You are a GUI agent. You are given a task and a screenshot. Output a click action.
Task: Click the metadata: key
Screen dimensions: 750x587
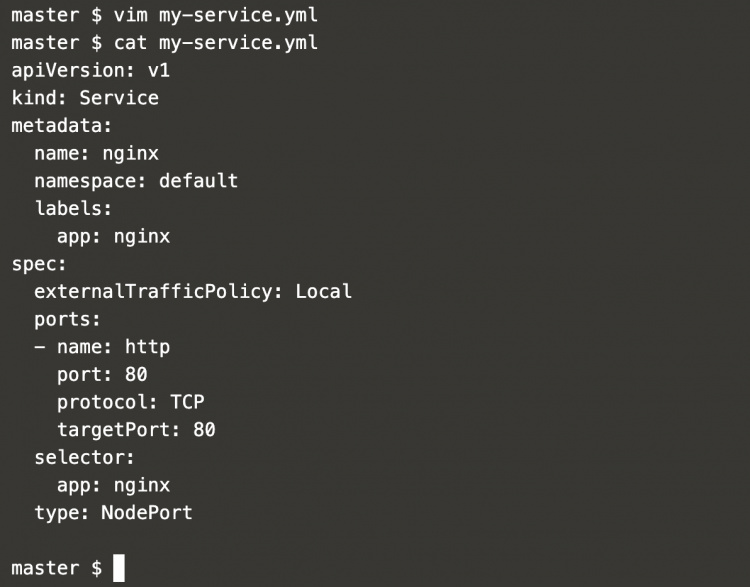pyautogui.click(x=62, y=126)
